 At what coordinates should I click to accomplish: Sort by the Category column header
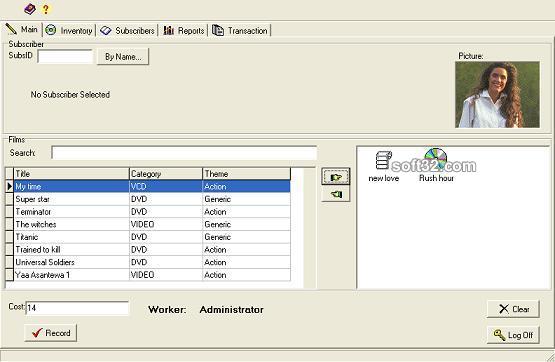point(166,174)
